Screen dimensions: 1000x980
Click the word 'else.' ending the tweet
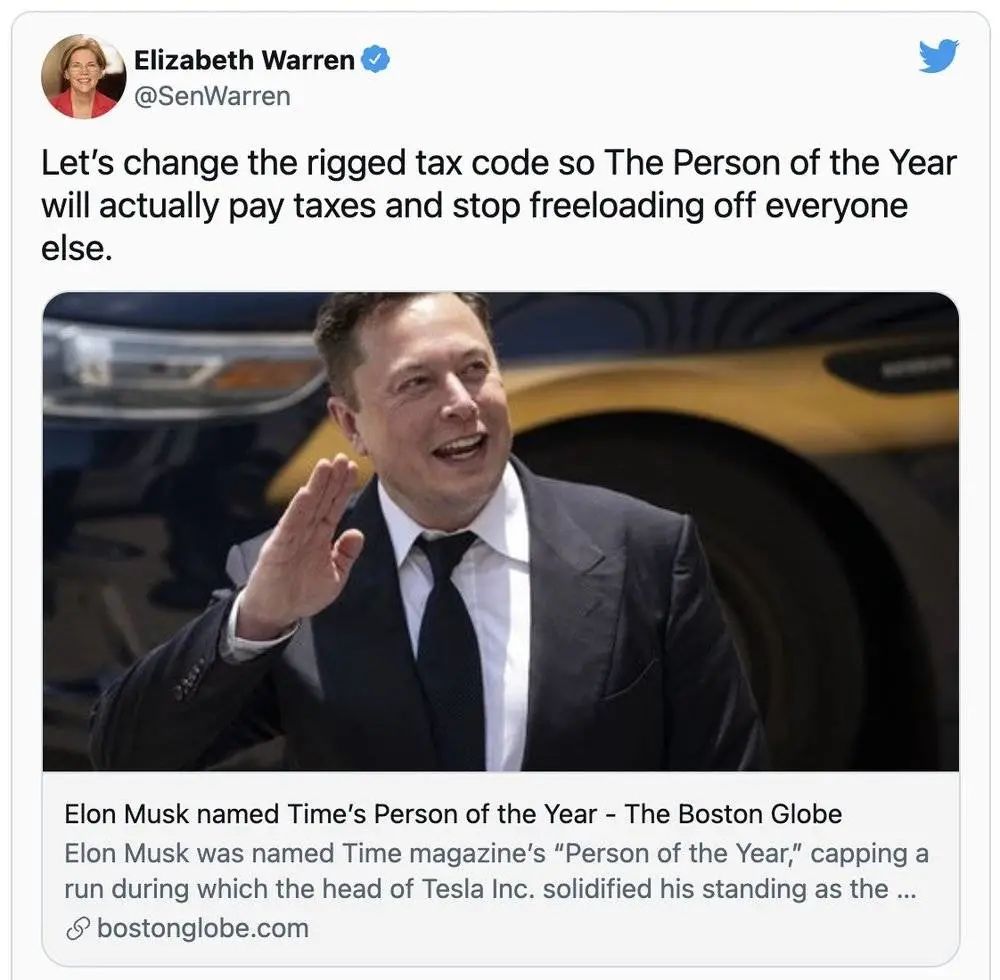click(77, 248)
